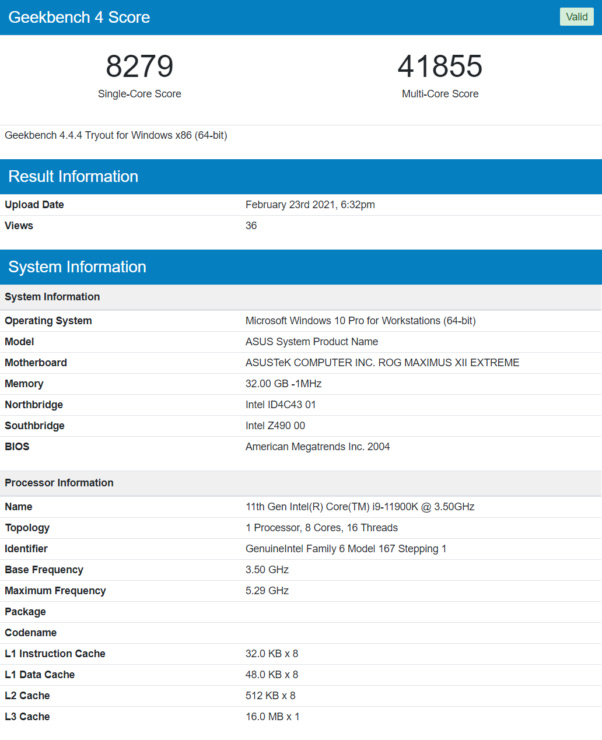
Task: Click the Maximum Frequency label
Action: [x=55, y=591]
